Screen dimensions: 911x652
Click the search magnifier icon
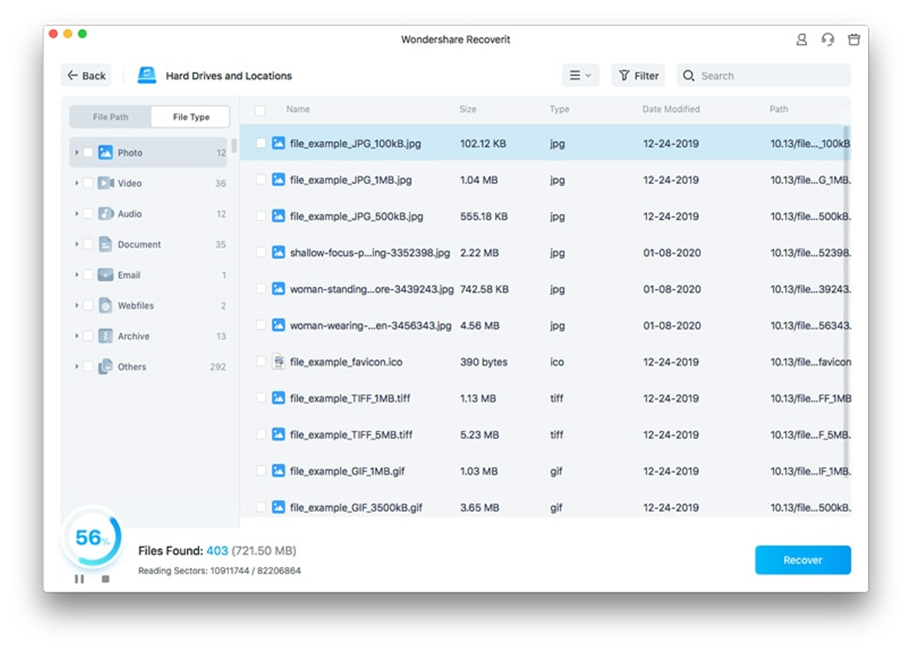(x=688, y=76)
